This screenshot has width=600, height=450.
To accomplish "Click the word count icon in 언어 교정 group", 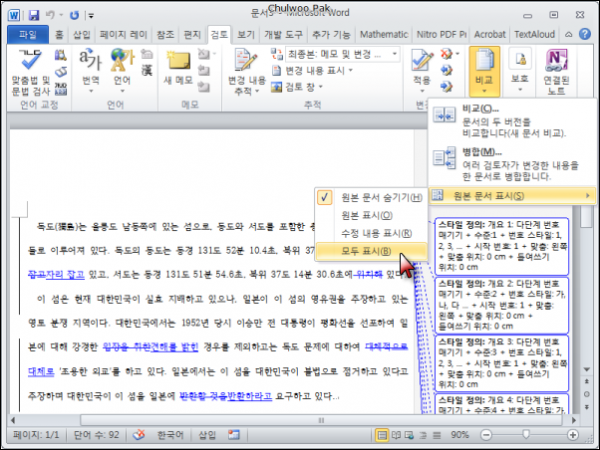I will (60, 89).
